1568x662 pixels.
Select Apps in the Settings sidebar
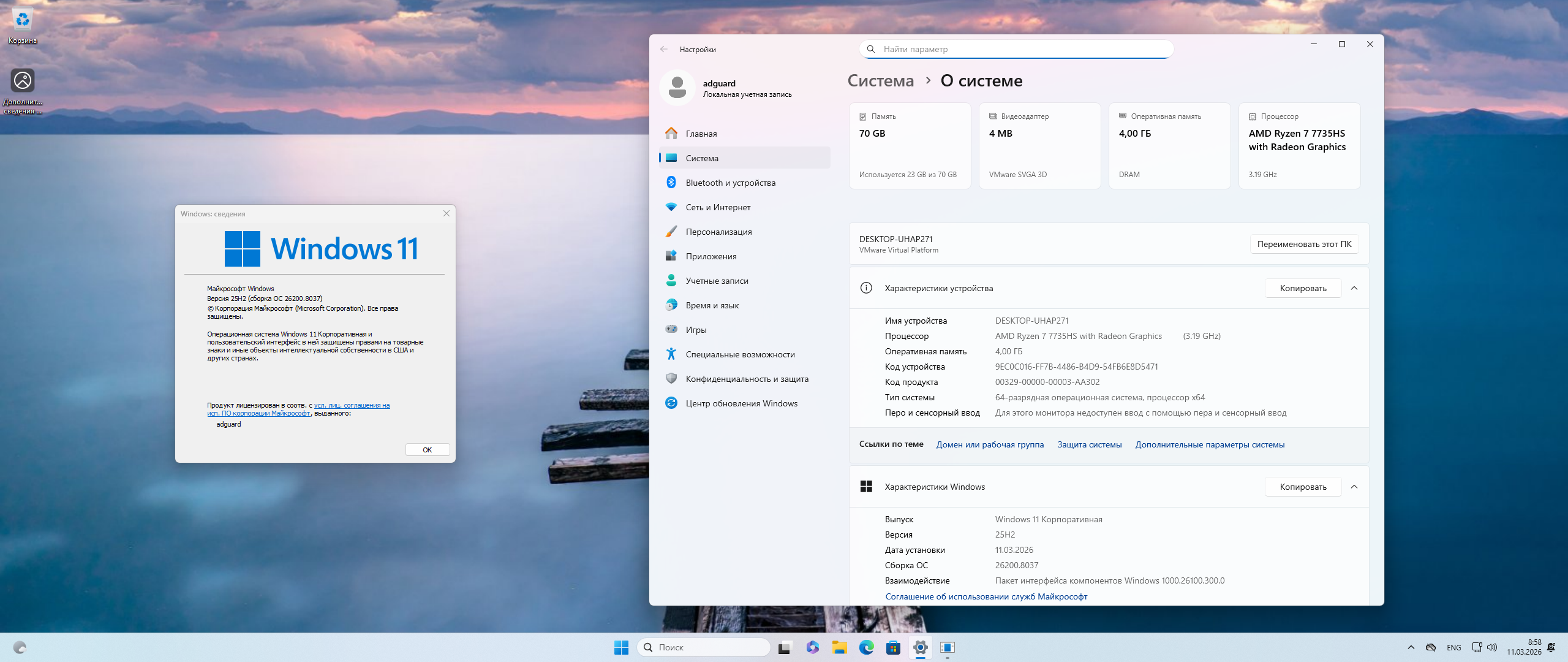pyautogui.click(x=710, y=256)
